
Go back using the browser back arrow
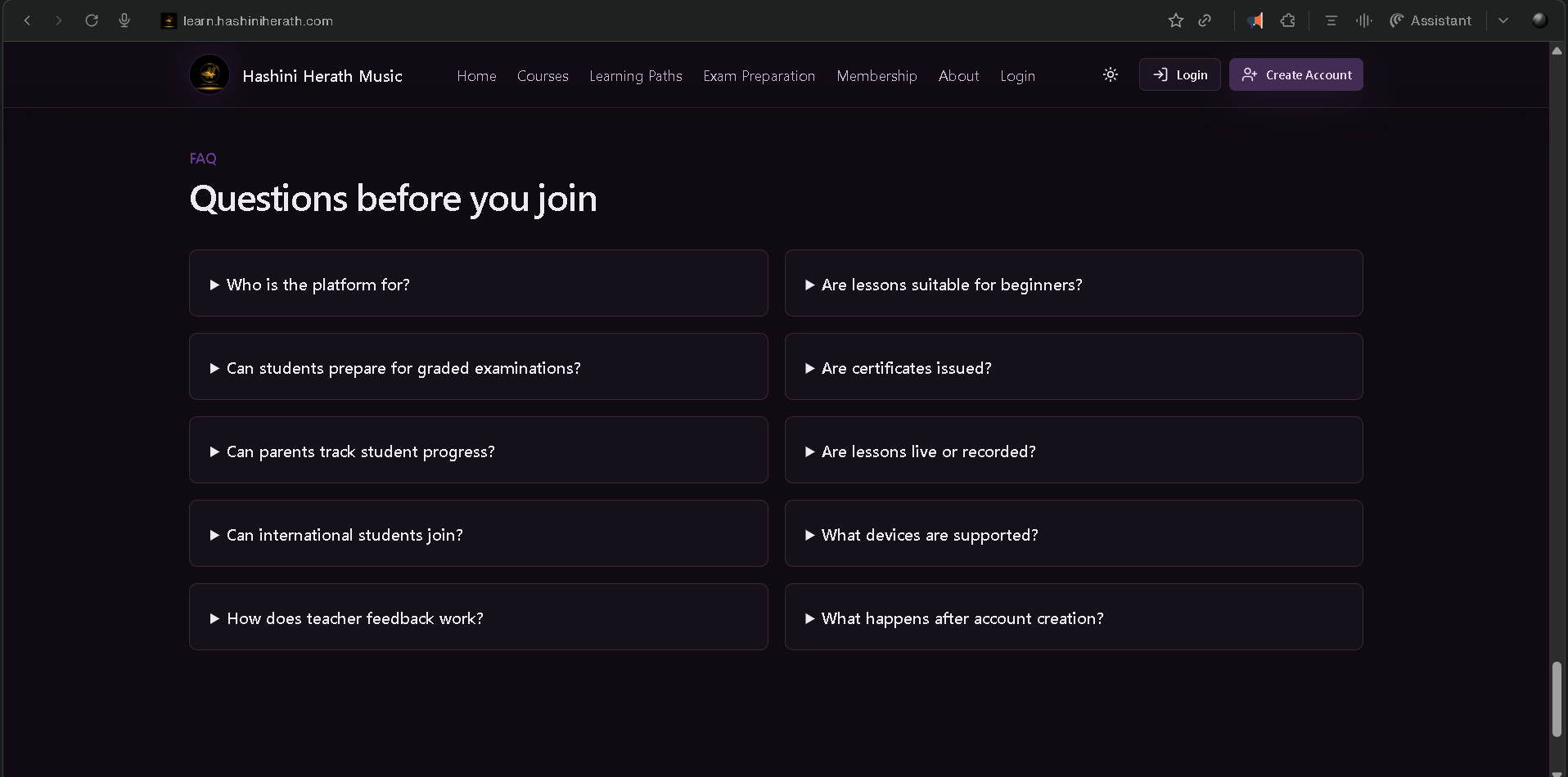click(27, 20)
